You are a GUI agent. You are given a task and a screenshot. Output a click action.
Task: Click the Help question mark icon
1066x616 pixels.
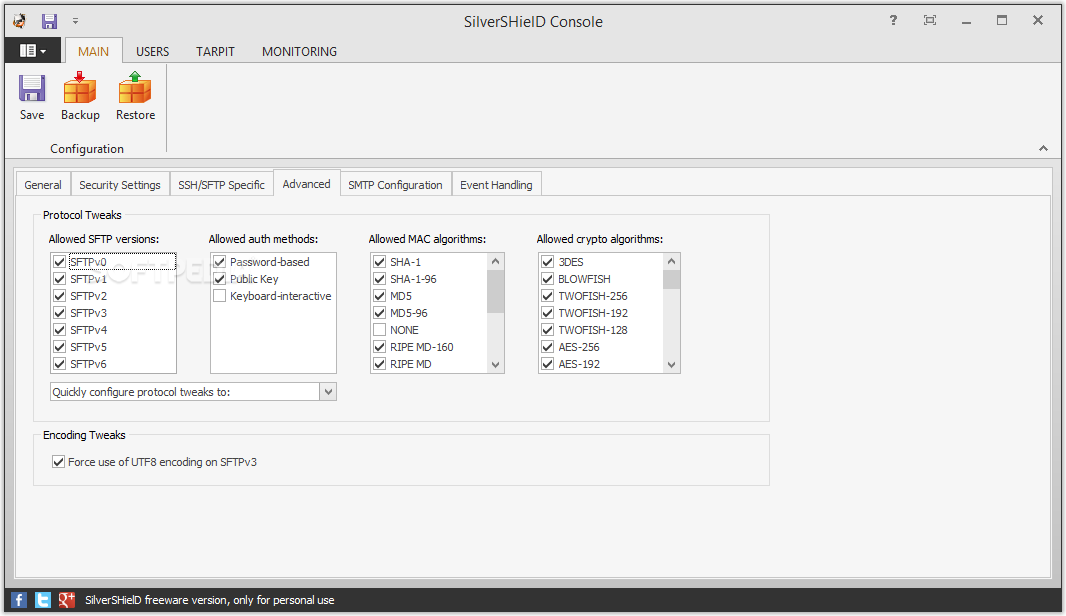[x=893, y=20]
